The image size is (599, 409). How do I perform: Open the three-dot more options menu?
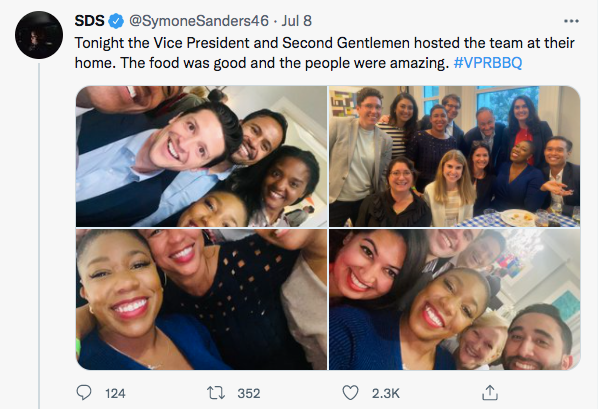click(x=571, y=21)
